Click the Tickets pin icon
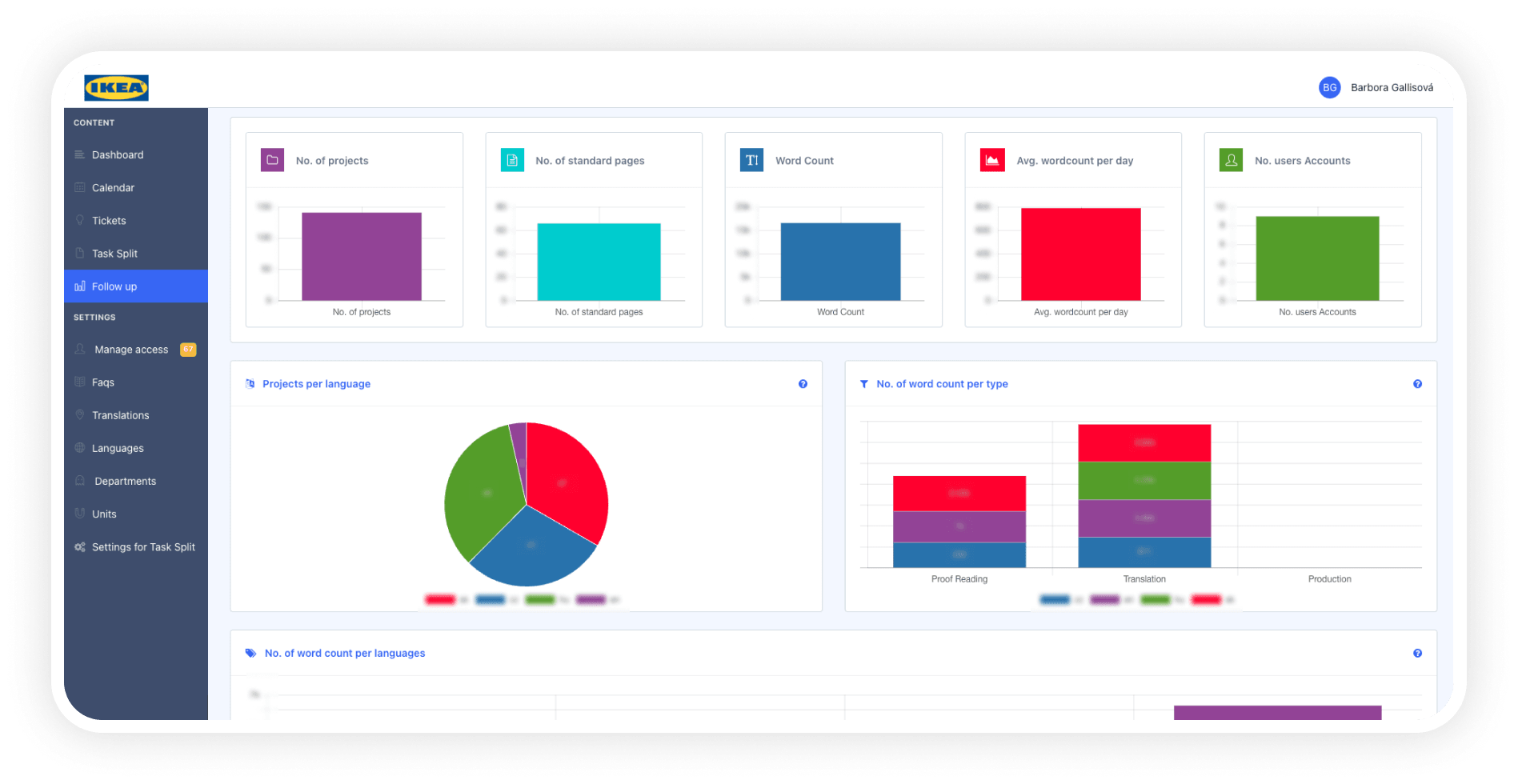 [x=80, y=220]
